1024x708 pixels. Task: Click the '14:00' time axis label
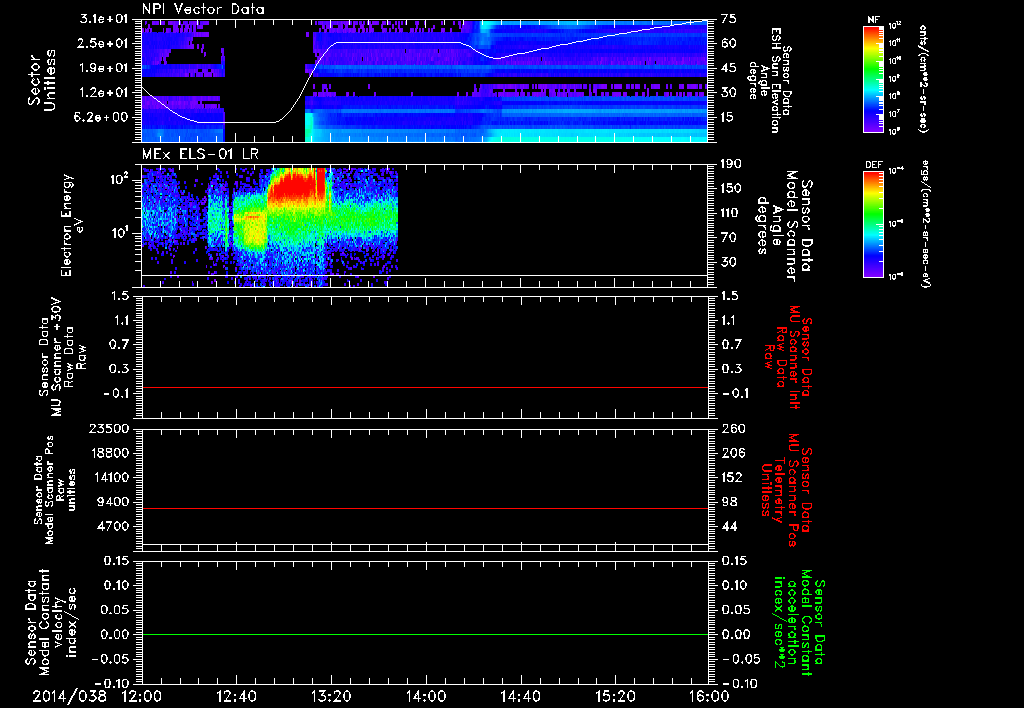426,696
